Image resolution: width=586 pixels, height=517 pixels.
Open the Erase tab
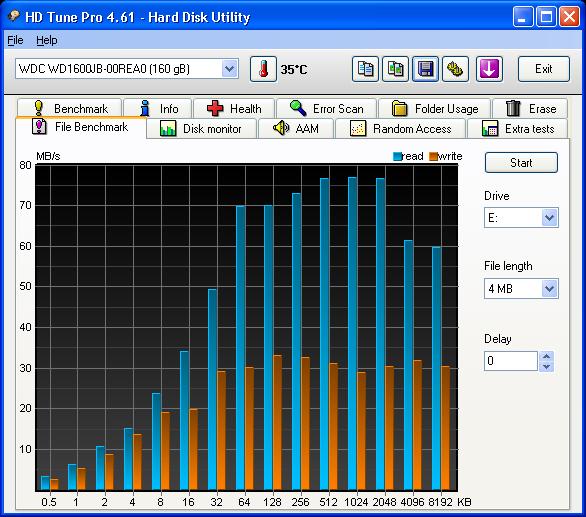(530, 108)
